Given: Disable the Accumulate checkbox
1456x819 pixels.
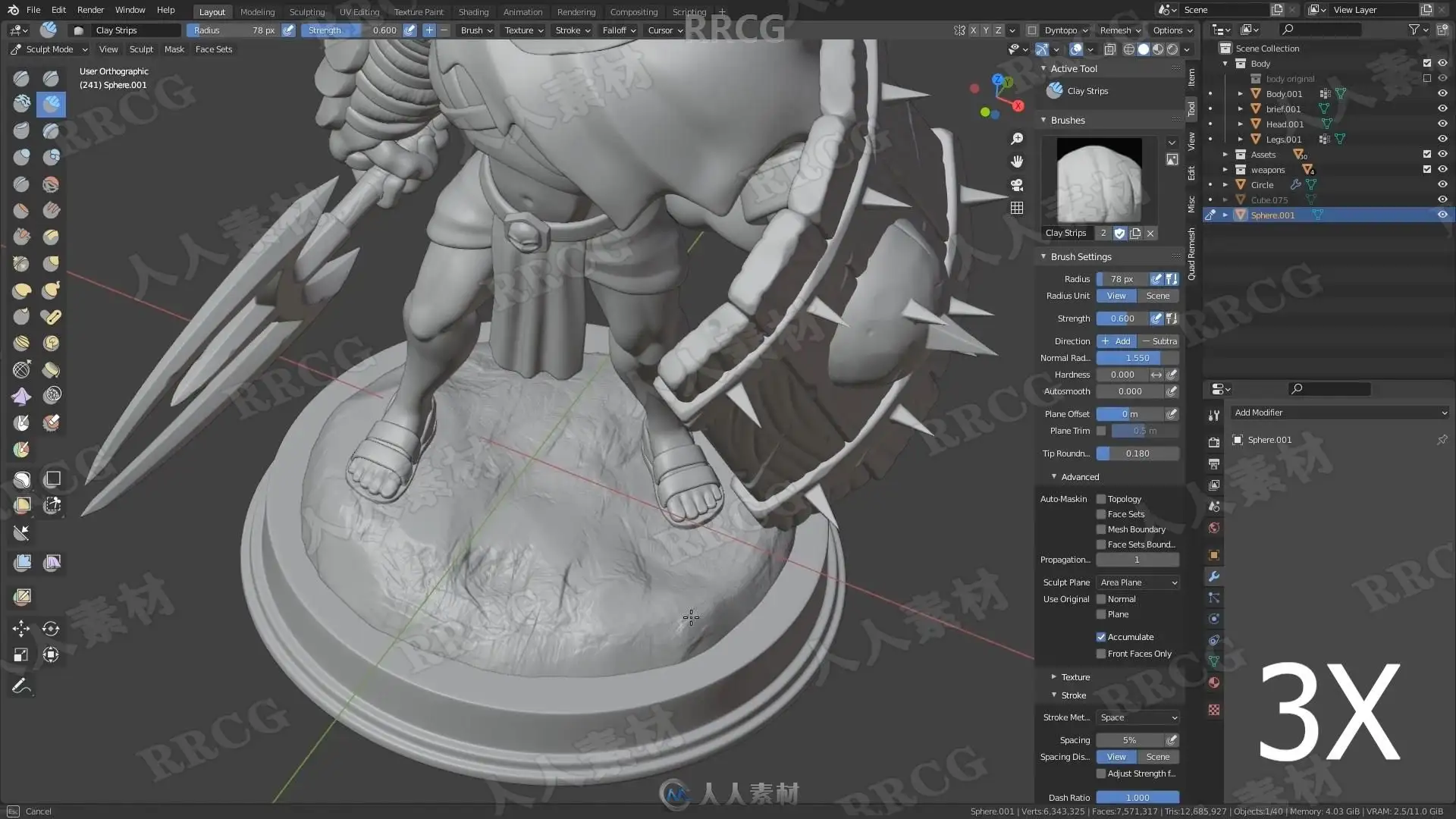Looking at the screenshot, I should point(1101,637).
